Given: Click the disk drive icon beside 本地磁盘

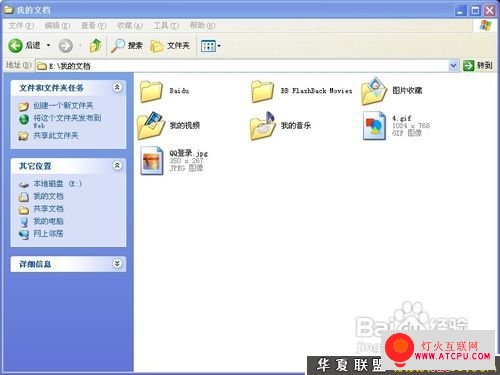Looking at the screenshot, I should 24,184.
